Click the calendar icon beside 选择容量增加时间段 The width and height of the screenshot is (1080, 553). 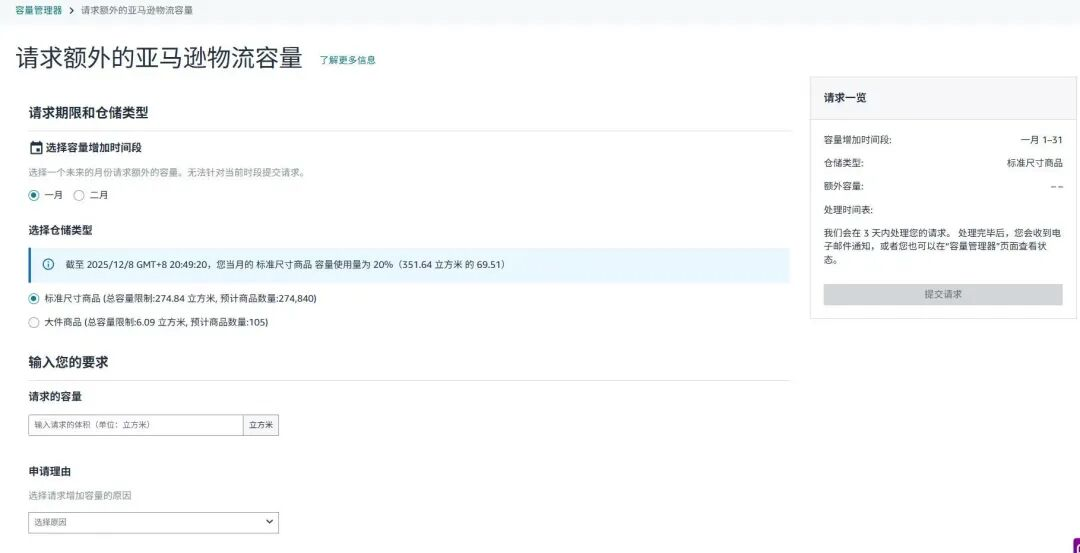coord(36,148)
